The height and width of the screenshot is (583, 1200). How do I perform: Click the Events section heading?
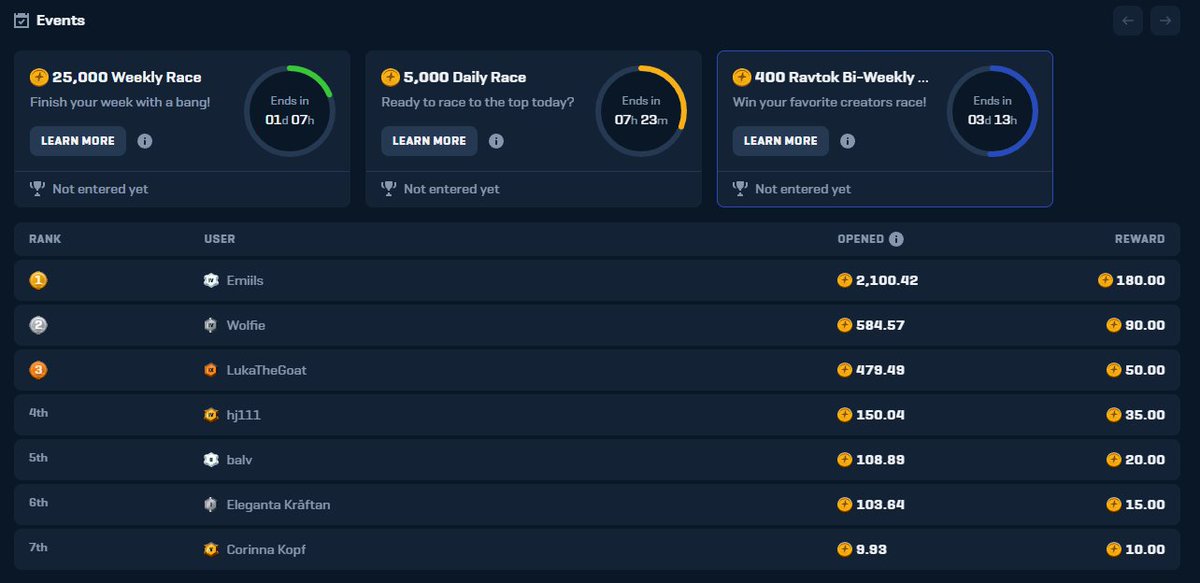point(60,20)
